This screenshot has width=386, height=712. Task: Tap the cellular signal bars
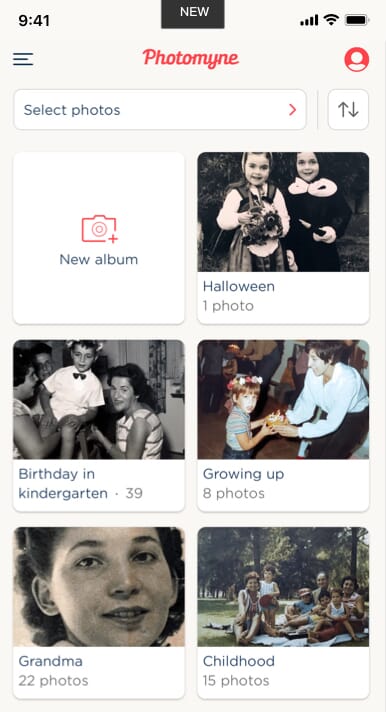click(309, 20)
